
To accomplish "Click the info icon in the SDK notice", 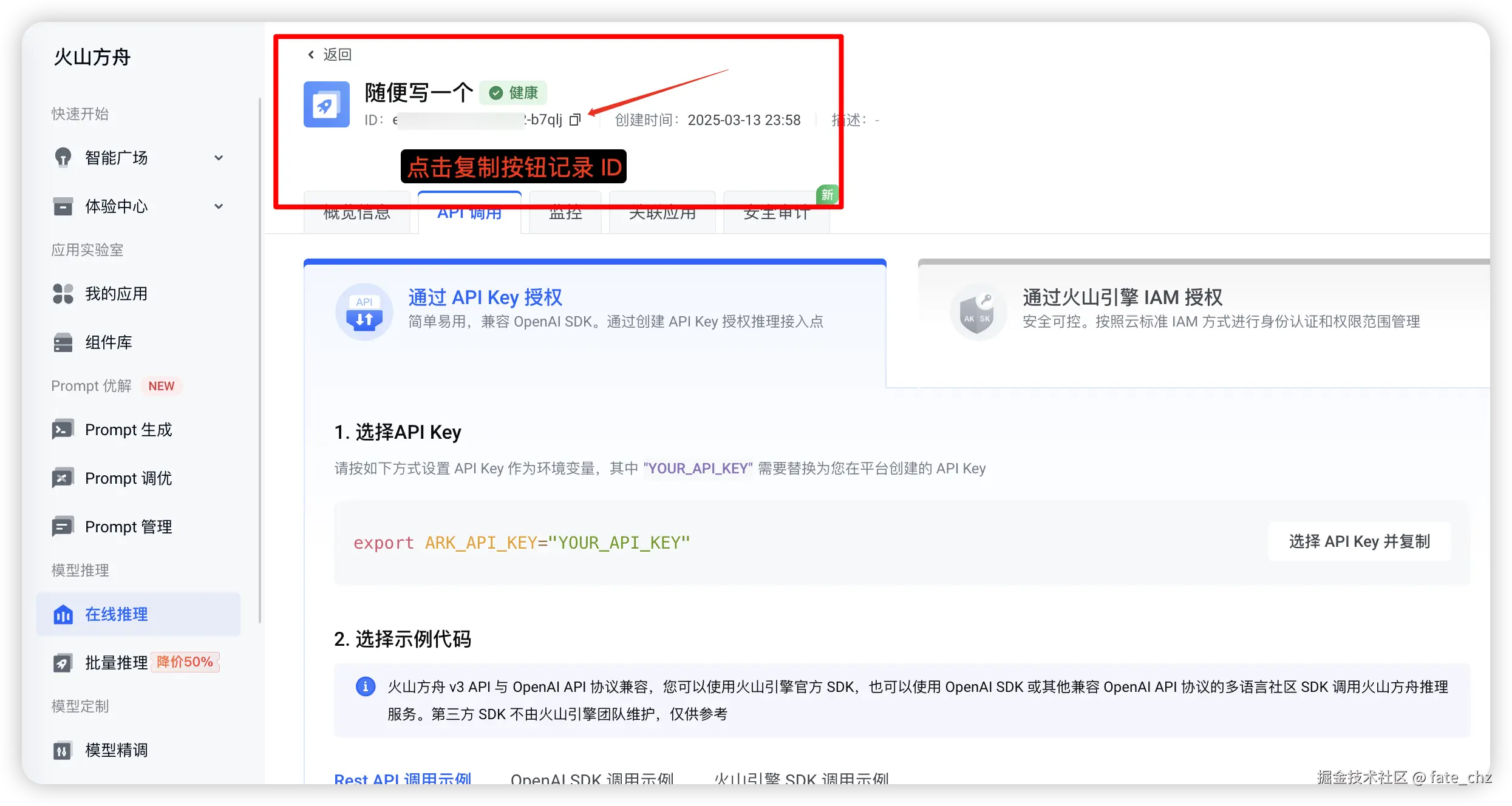I will 365,686.
